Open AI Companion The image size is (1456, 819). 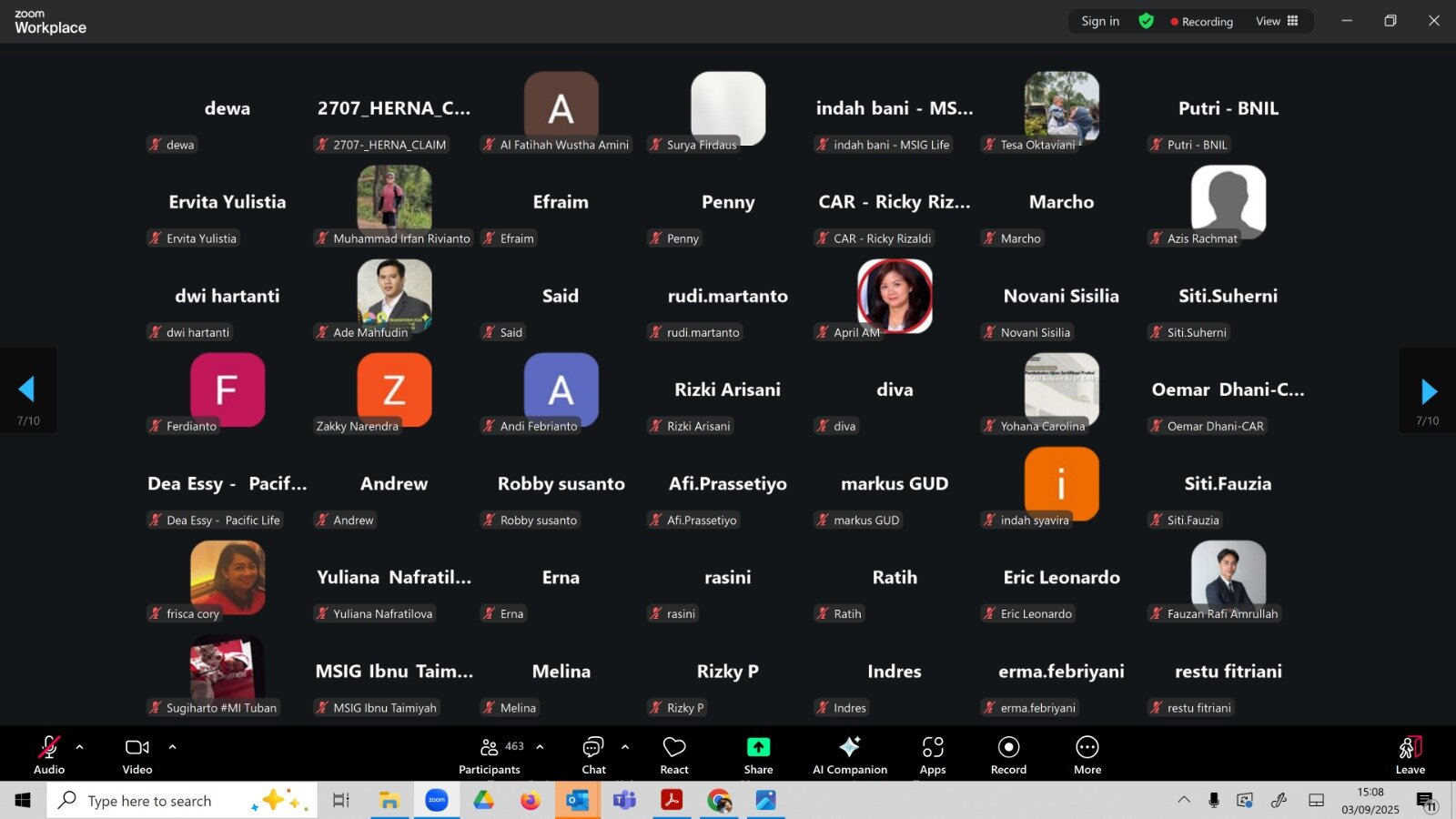(x=849, y=755)
